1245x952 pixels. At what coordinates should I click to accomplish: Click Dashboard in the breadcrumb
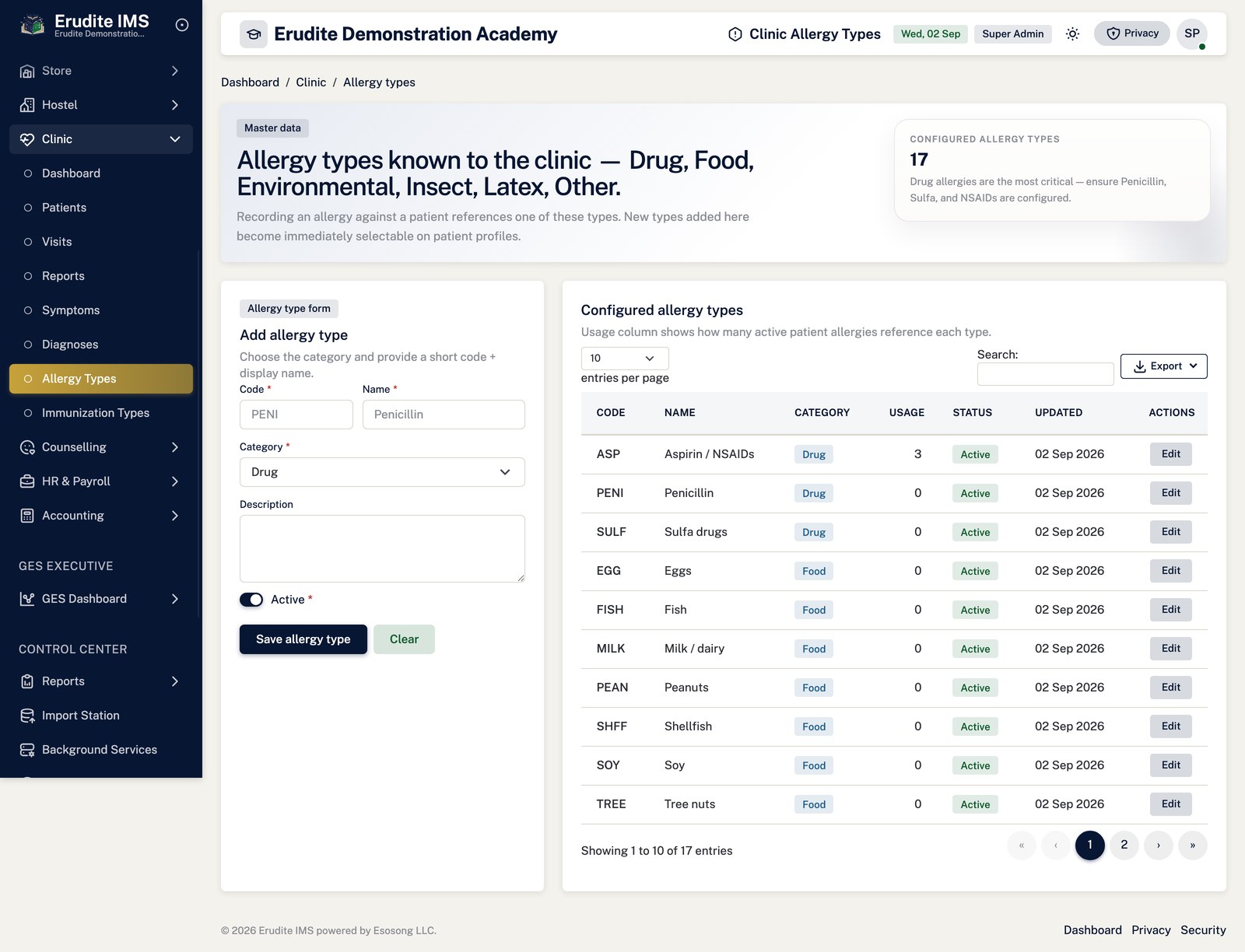[x=250, y=82]
